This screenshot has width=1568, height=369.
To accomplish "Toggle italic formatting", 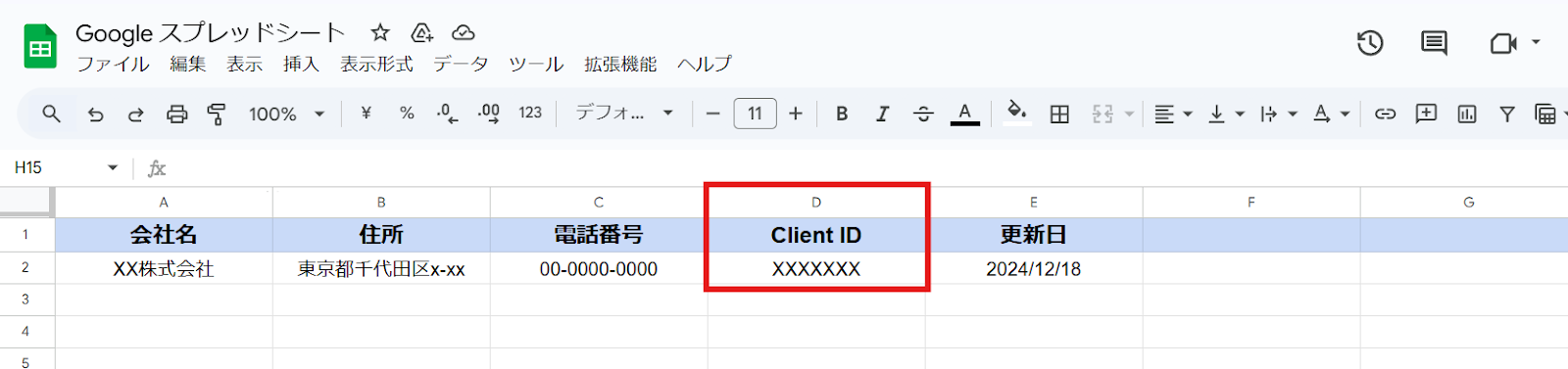I will 882,114.
